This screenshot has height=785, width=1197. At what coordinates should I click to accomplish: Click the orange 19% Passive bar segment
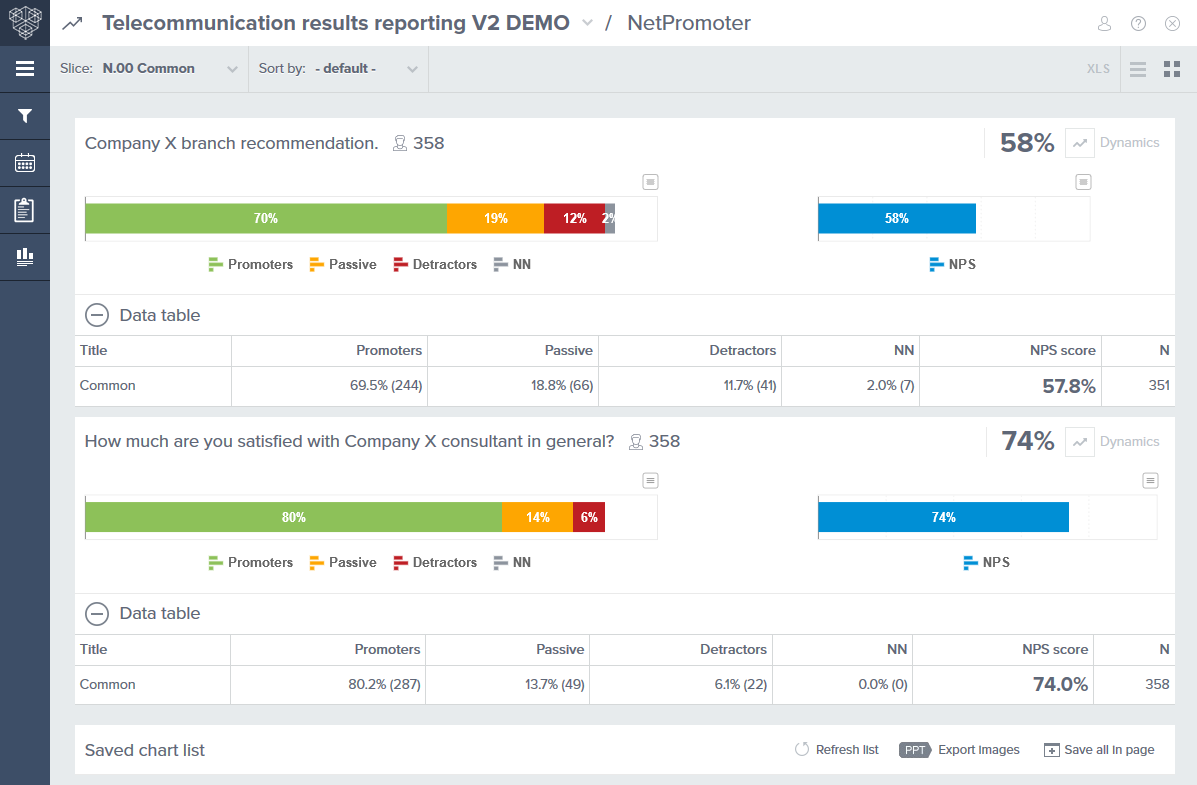[x=495, y=218]
